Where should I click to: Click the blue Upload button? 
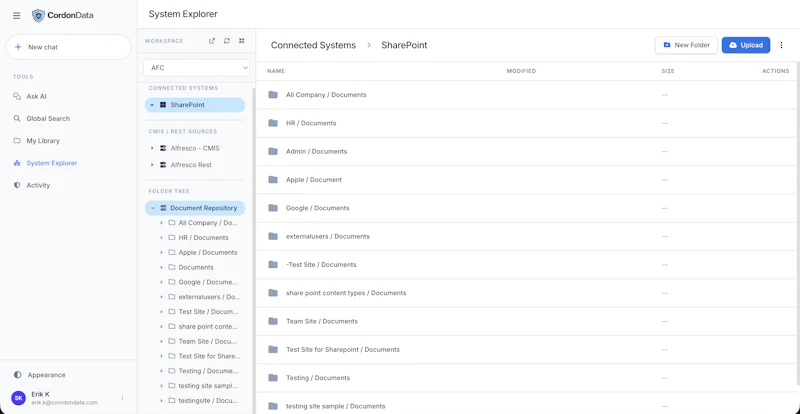(746, 45)
